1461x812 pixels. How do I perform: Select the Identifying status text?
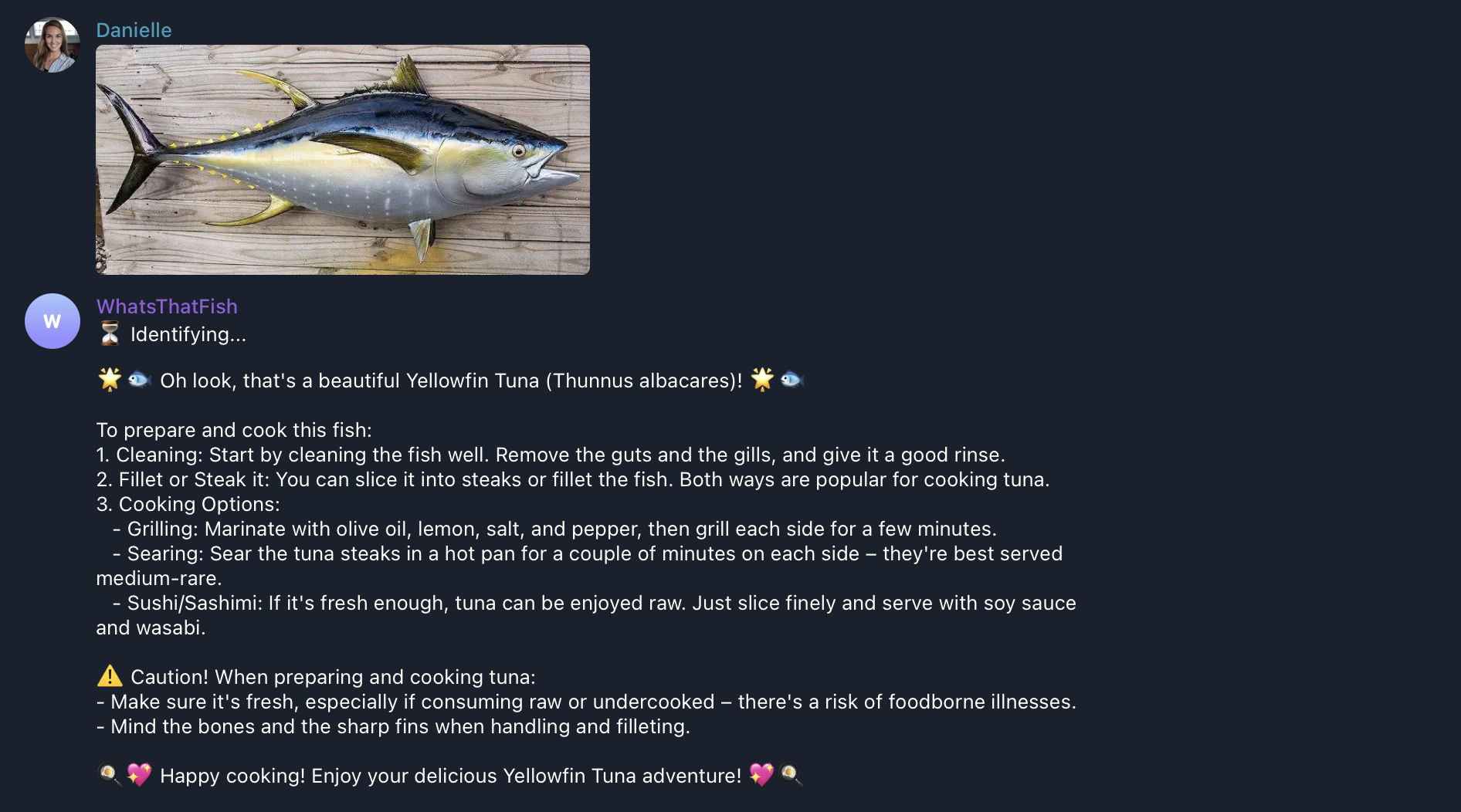coord(188,334)
